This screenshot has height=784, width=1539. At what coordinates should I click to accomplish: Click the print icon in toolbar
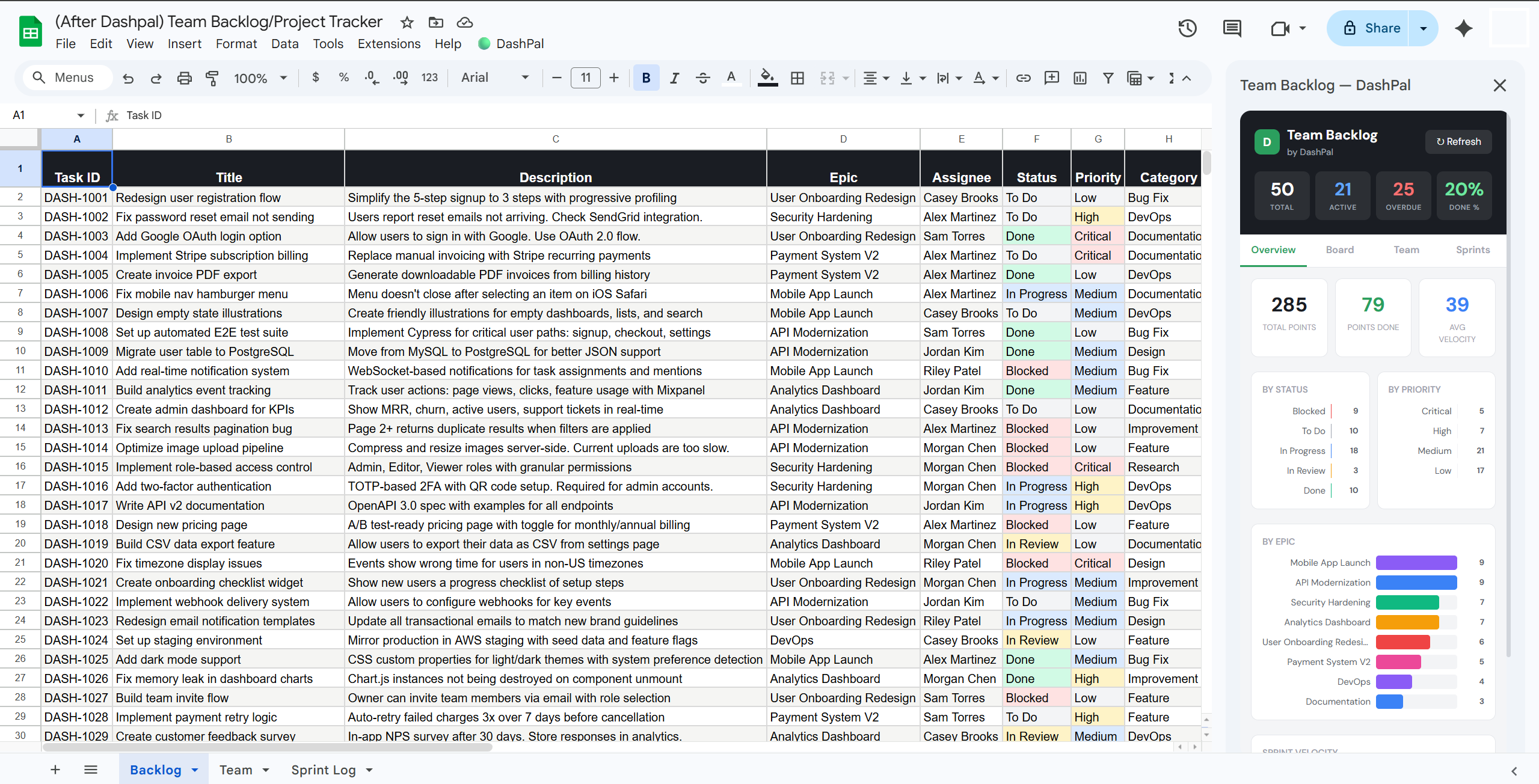184,78
